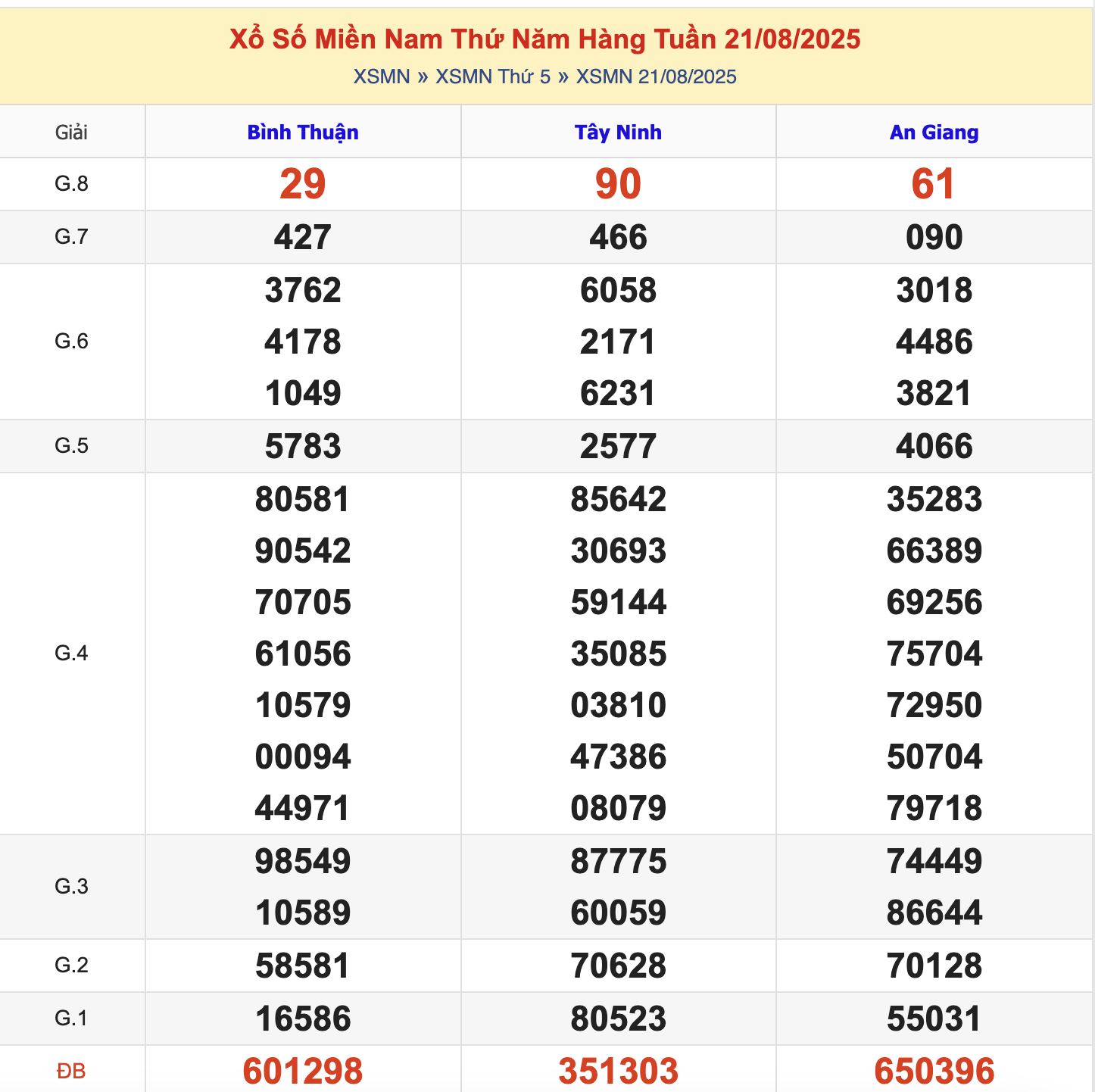The height and width of the screenshot is (1092, 1095).
Task: Click G.4 number 30693
Action: pyautogui.click(x=618, y=551)
